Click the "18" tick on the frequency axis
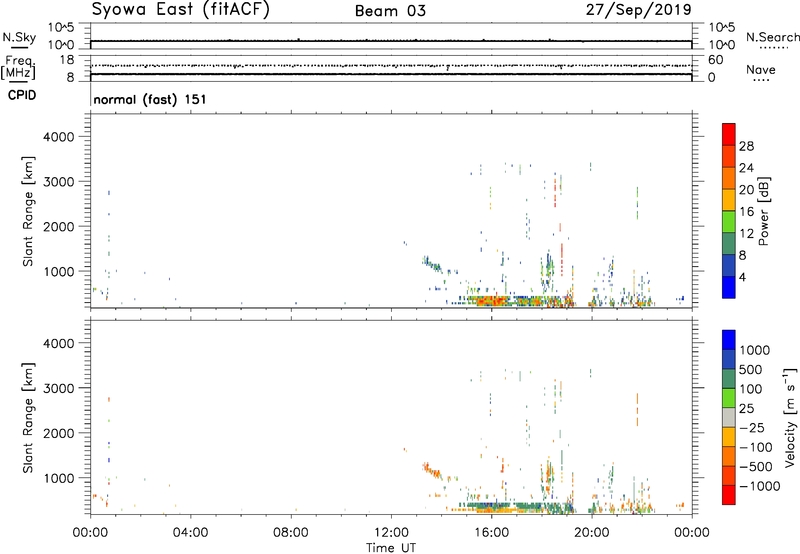 click(67, 60)
